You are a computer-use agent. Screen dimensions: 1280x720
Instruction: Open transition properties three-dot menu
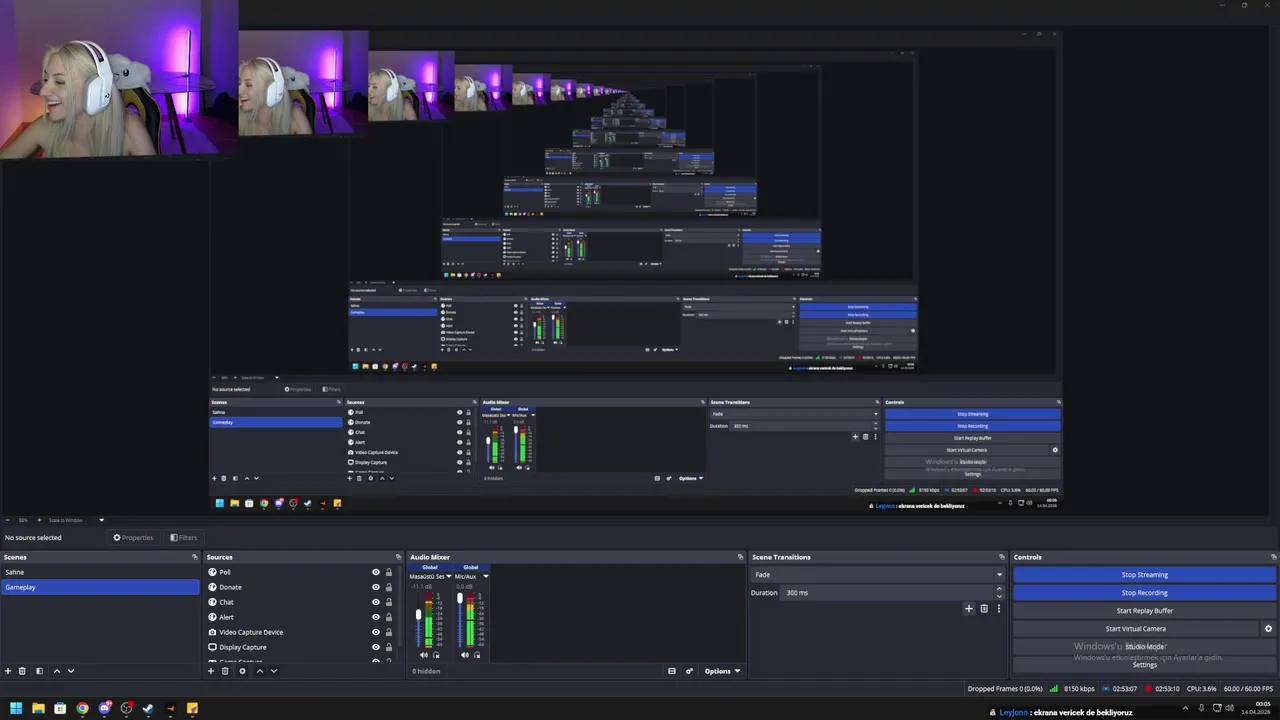coord(998,608)
